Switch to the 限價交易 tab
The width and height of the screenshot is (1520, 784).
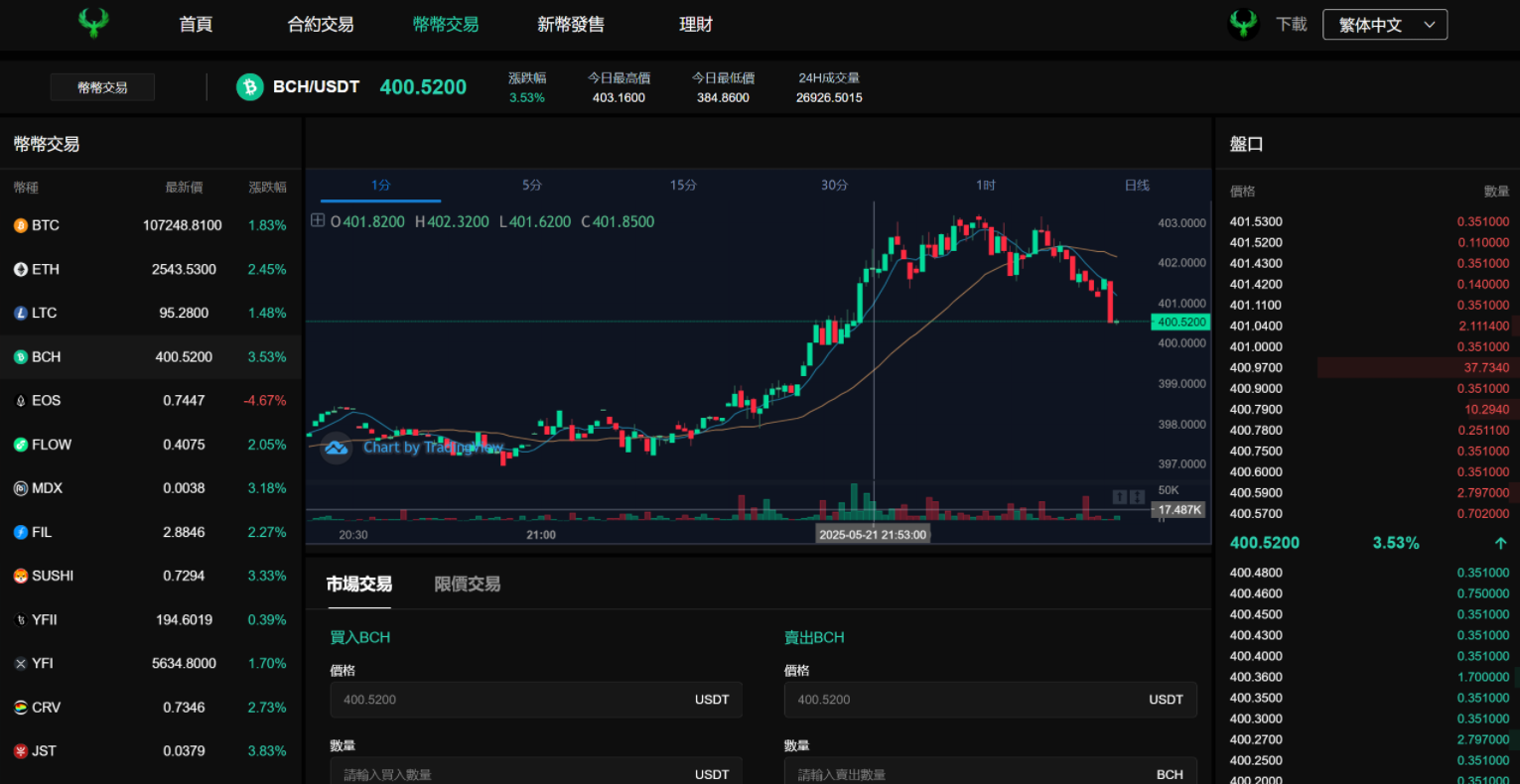(467, 585)
